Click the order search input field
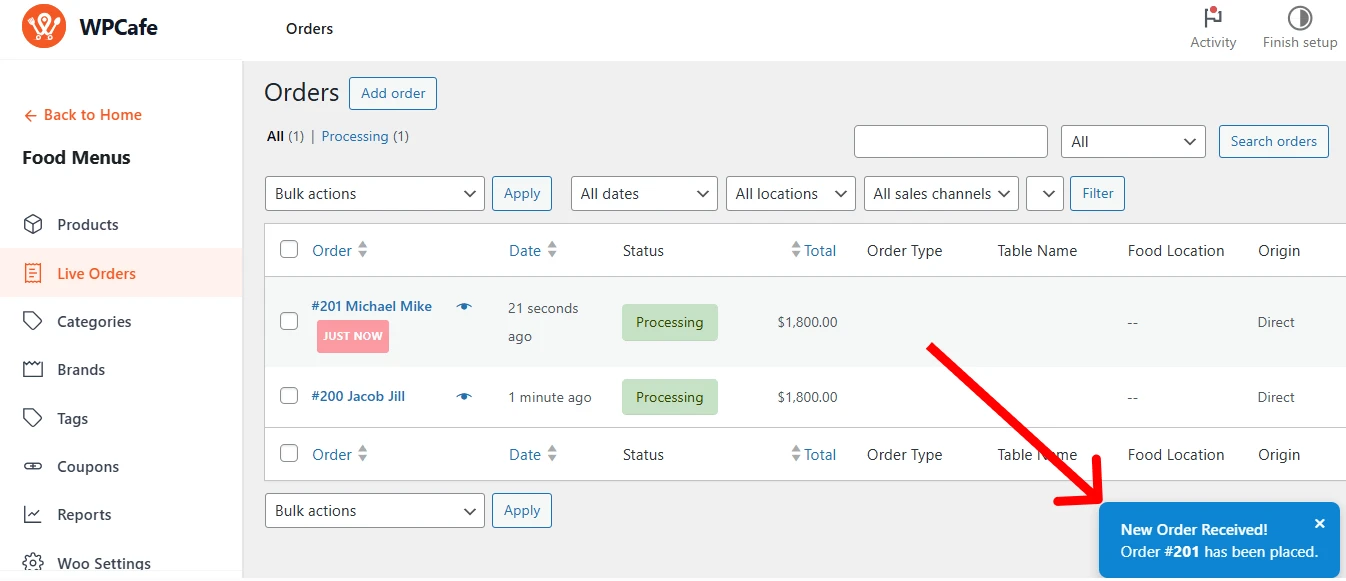This screenshot has height=581, width=1346. (950, 142)
